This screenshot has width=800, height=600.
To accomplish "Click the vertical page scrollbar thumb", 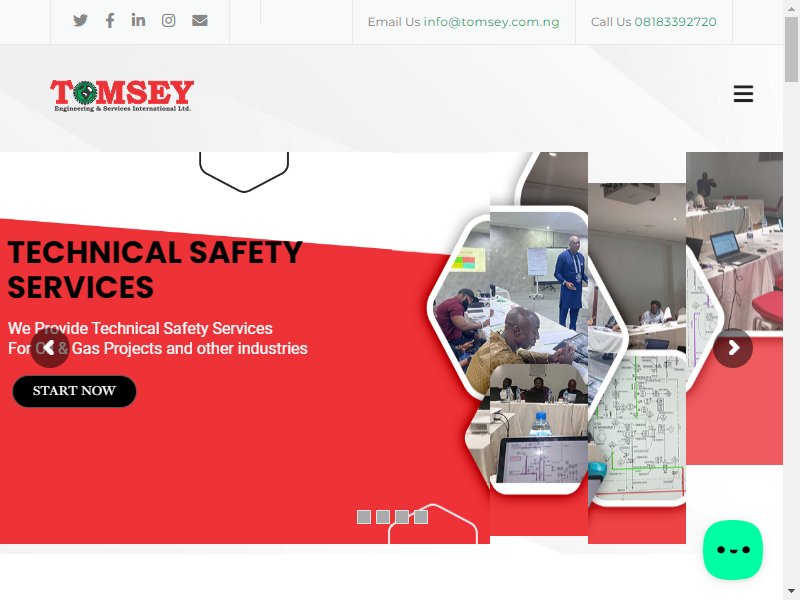I will pyautogui.click(x=791, y=49).
